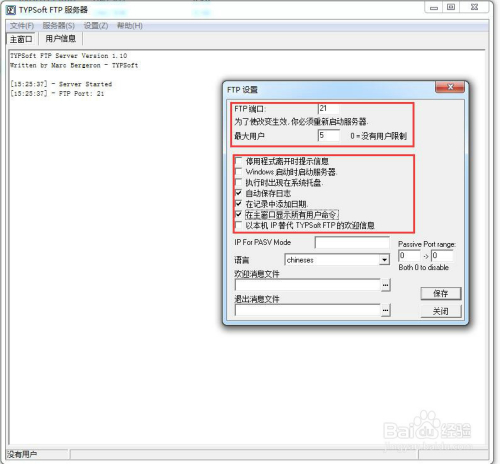Open the 服务器(S) menu
The image size is (500, 464).
point(58,26)
